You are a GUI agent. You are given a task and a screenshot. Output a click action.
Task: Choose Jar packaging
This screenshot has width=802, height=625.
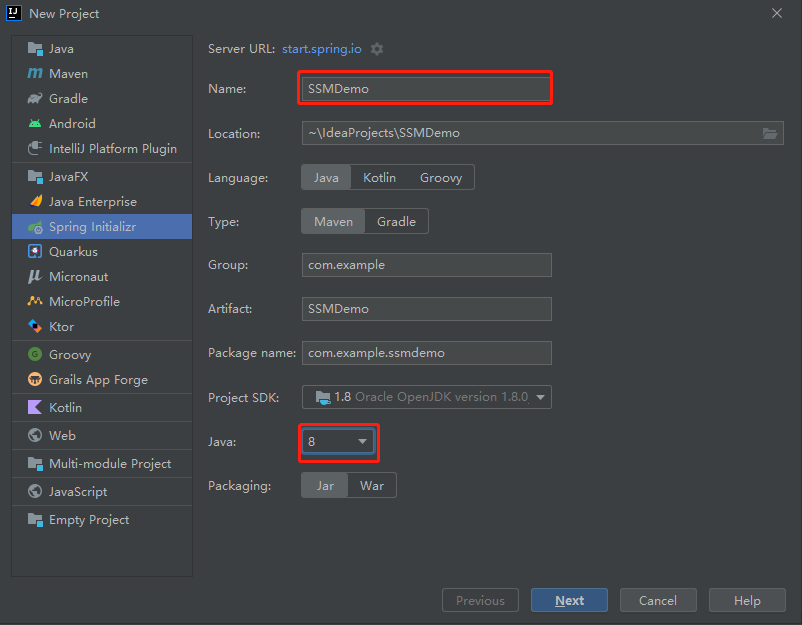325,485
